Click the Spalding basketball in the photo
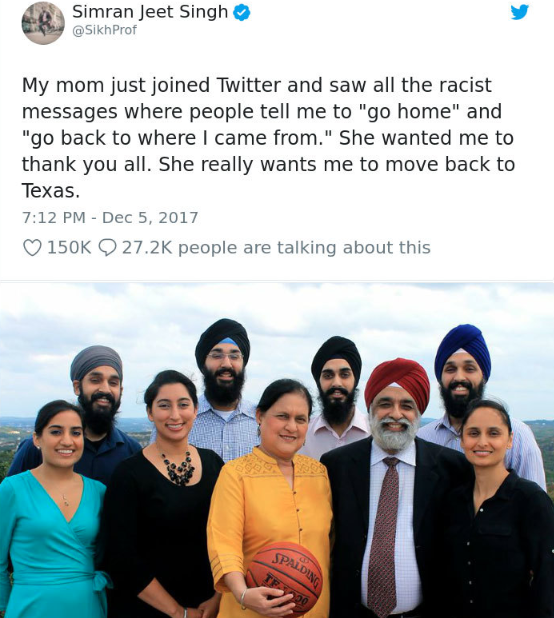 284,578
